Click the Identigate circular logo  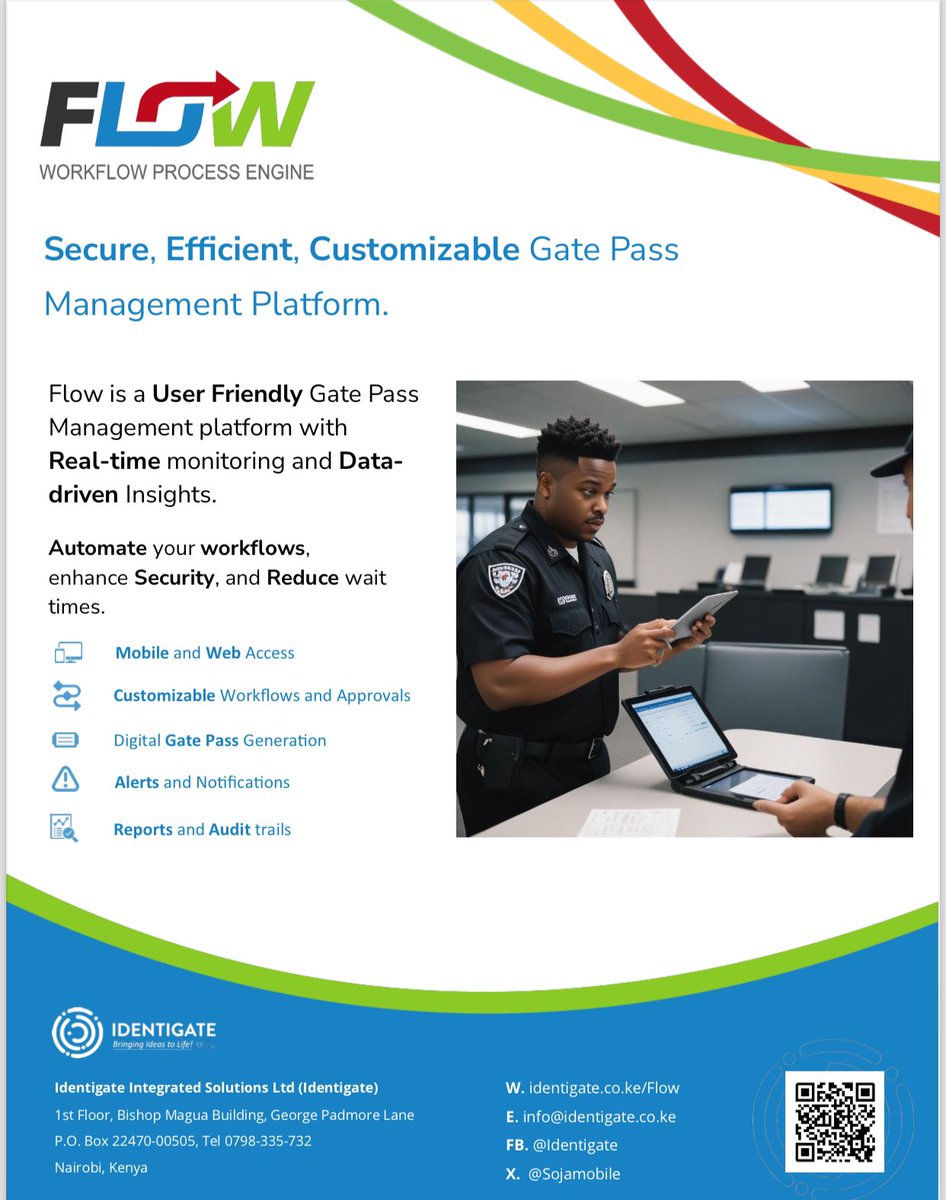(x=77, y=1034)
